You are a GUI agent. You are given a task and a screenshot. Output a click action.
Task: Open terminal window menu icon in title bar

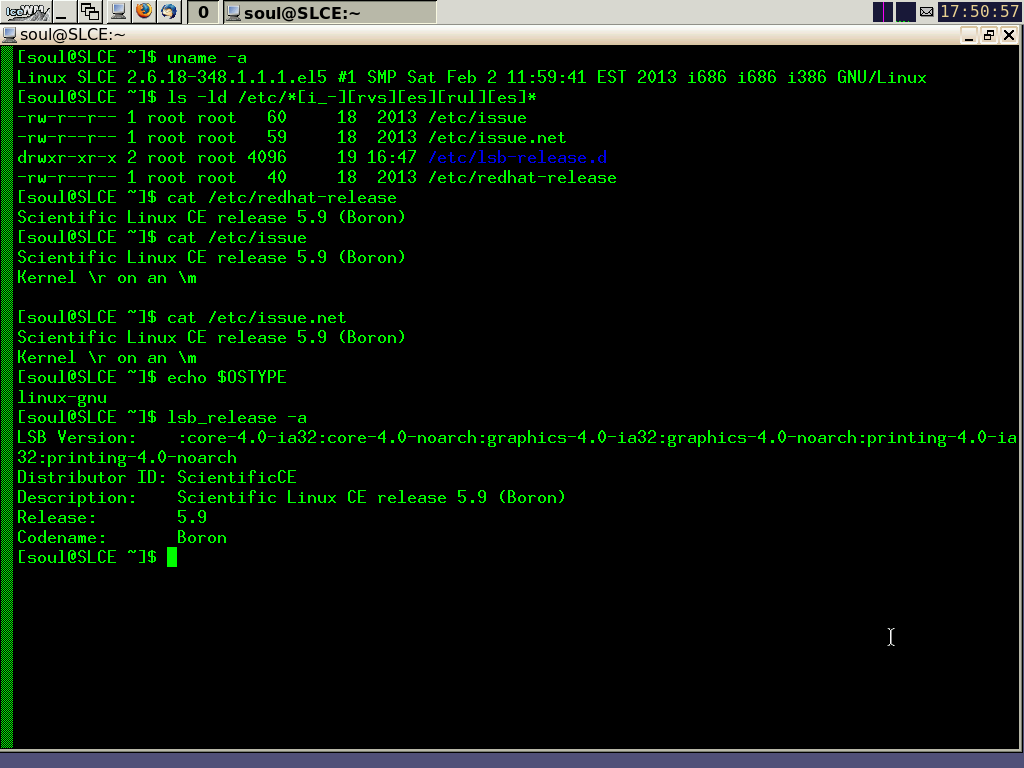coord(9,35)
